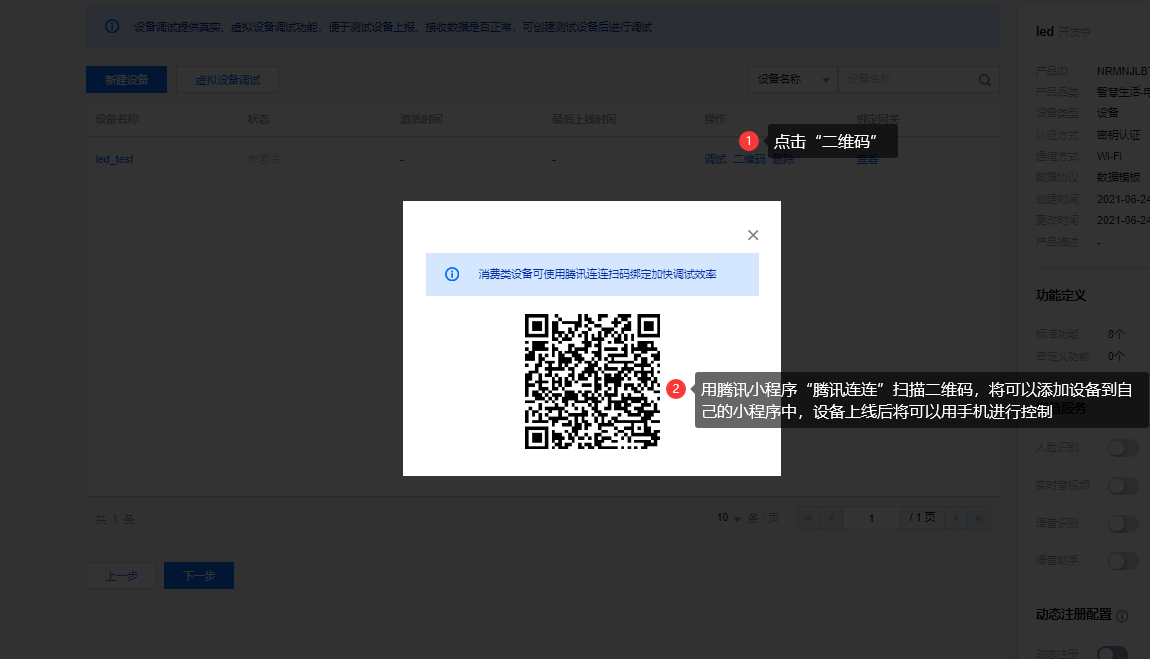Click the 密钥认证 value in product panel
The width and height of the screenshot is (1150, 659).
click(x=1118, y=135)
